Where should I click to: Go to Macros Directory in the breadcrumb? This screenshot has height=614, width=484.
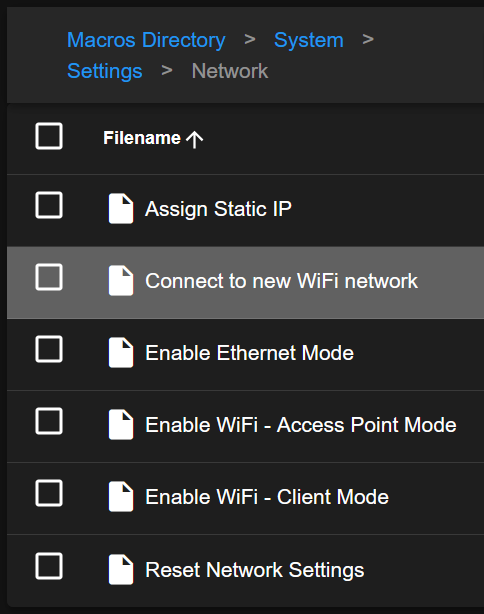click(x=146, y=40)
